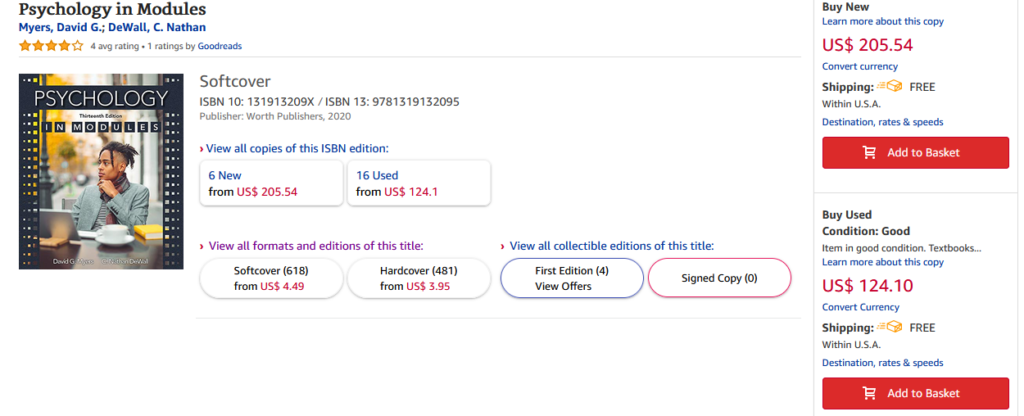This screenshot has height=416, width=1024.
Task: View all collectible editions of this title
Action: 611,245
